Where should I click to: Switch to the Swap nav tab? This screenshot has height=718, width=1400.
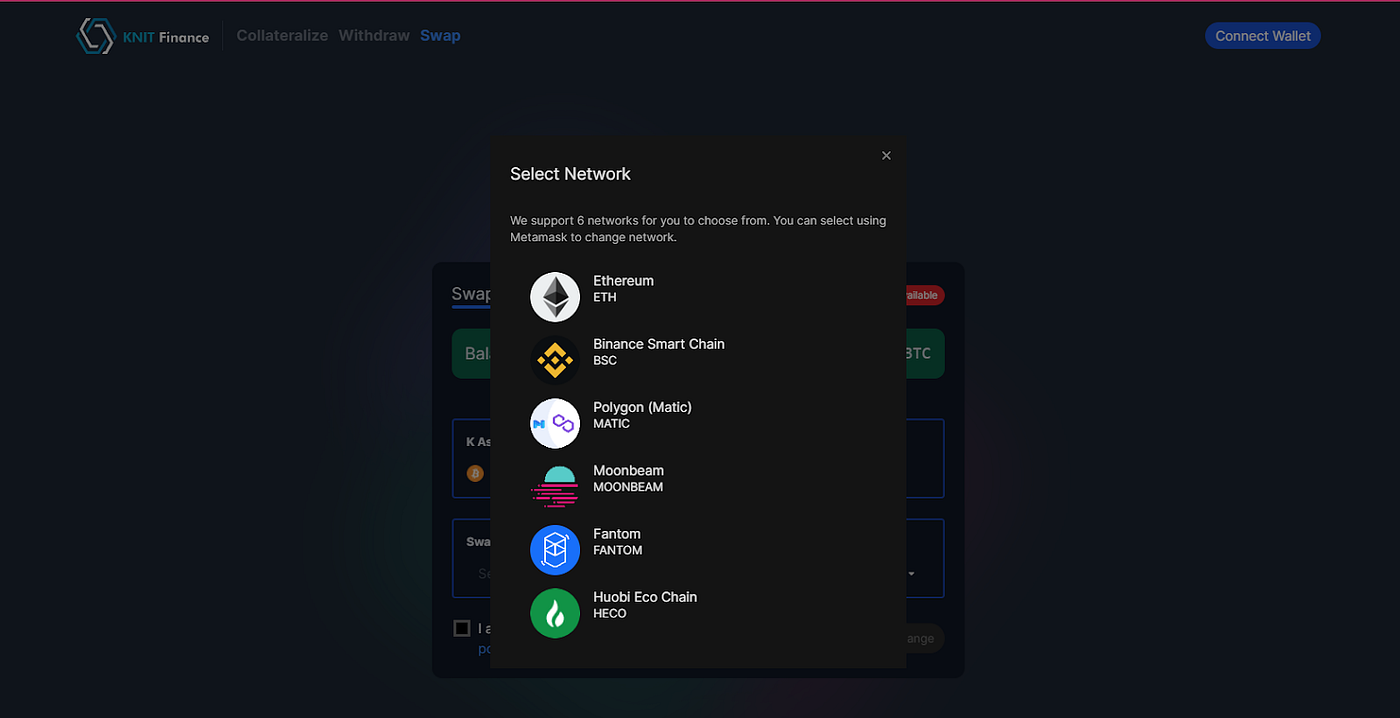(x=440, y=35)
